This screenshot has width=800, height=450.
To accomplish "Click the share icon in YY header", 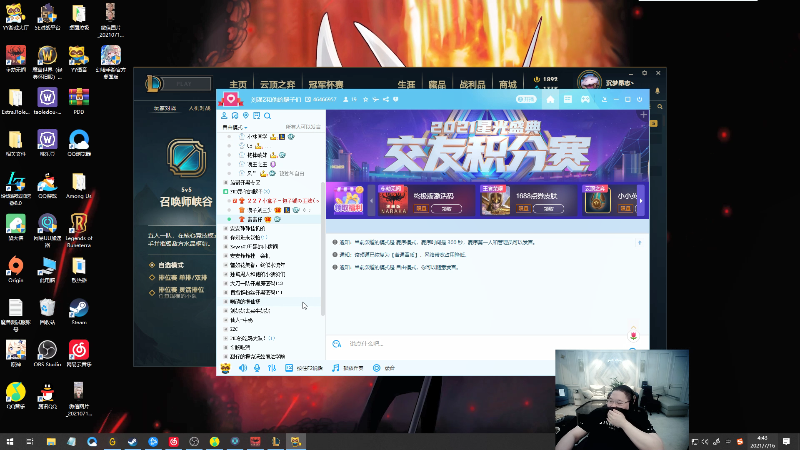I will pos(386,99).
